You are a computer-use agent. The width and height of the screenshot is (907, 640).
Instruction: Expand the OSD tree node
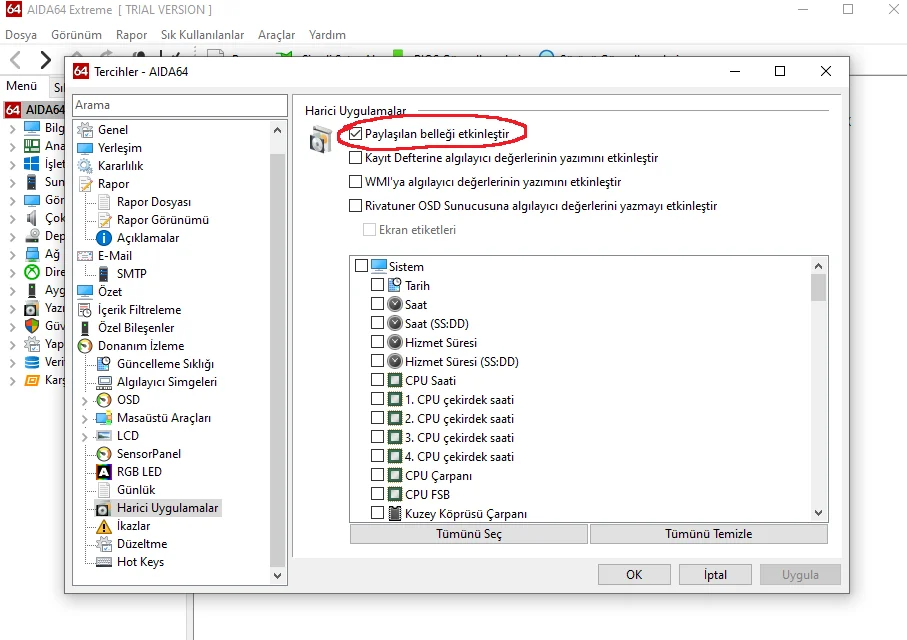[84, 400]
